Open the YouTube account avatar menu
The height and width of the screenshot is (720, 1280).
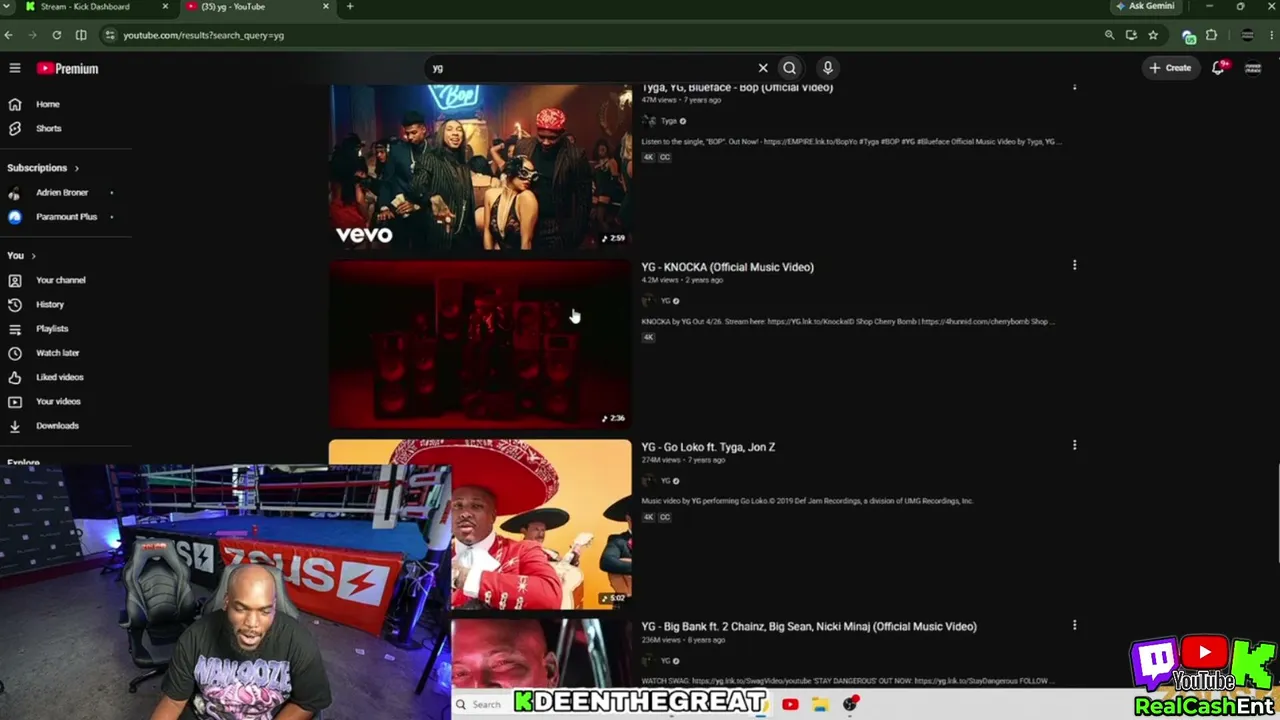click(x=1252, y=68)
